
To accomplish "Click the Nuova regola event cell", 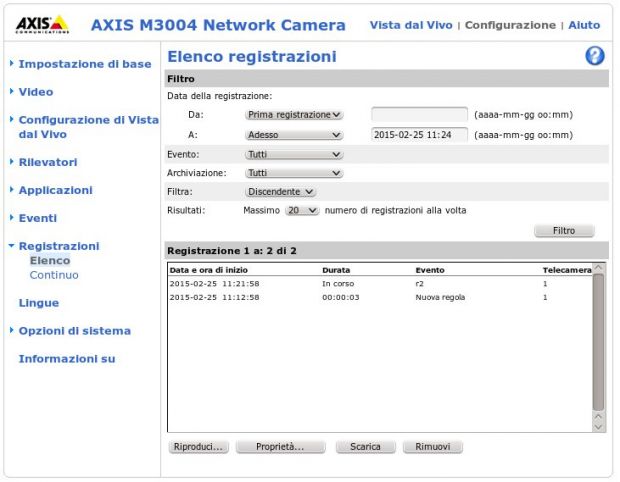I will (x=440, y=297).
